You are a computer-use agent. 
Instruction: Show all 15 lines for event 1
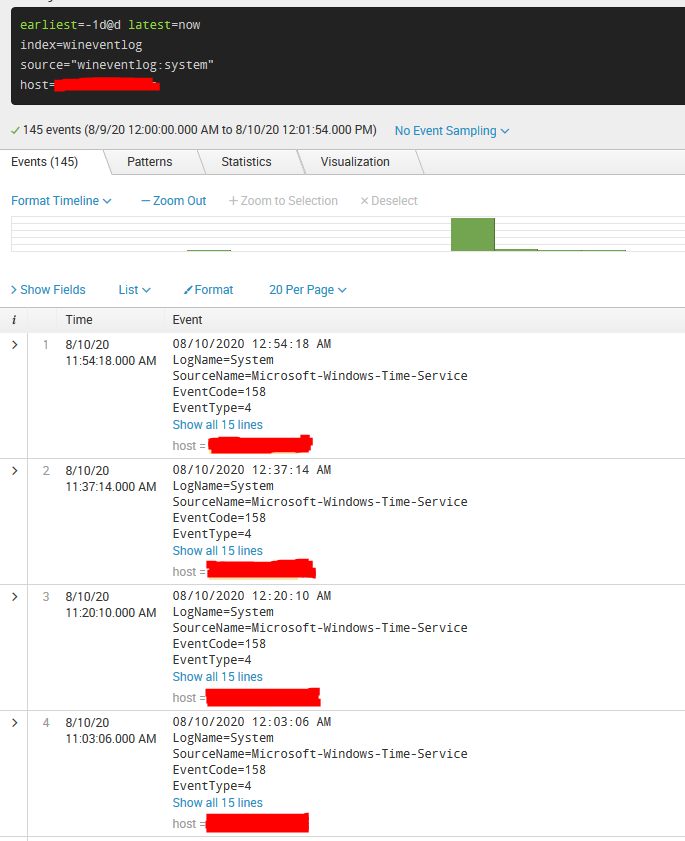[217, 425]
